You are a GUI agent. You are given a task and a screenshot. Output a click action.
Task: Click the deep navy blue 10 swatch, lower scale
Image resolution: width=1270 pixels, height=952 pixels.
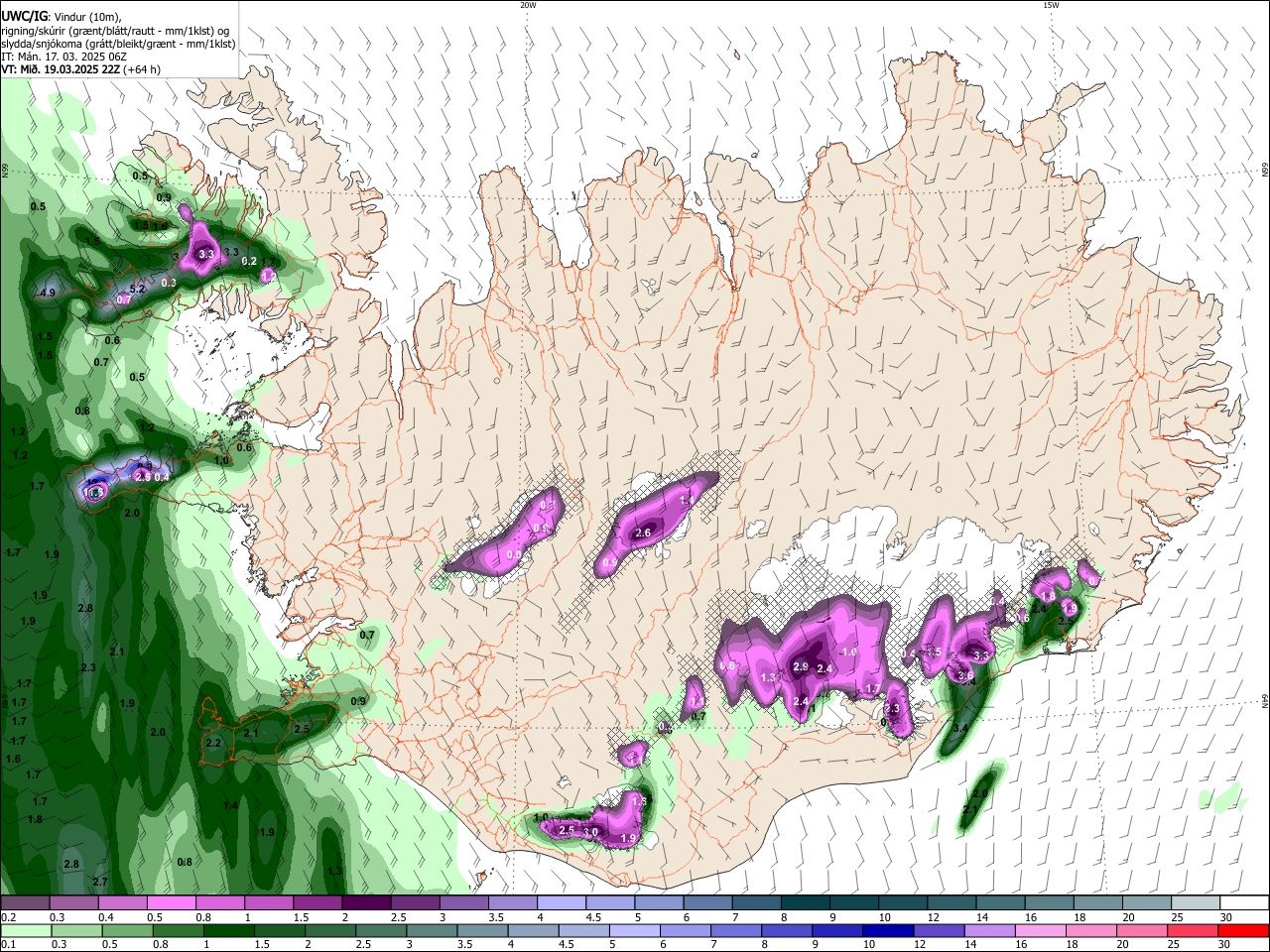pyautogui.click(x=887, y=931)
